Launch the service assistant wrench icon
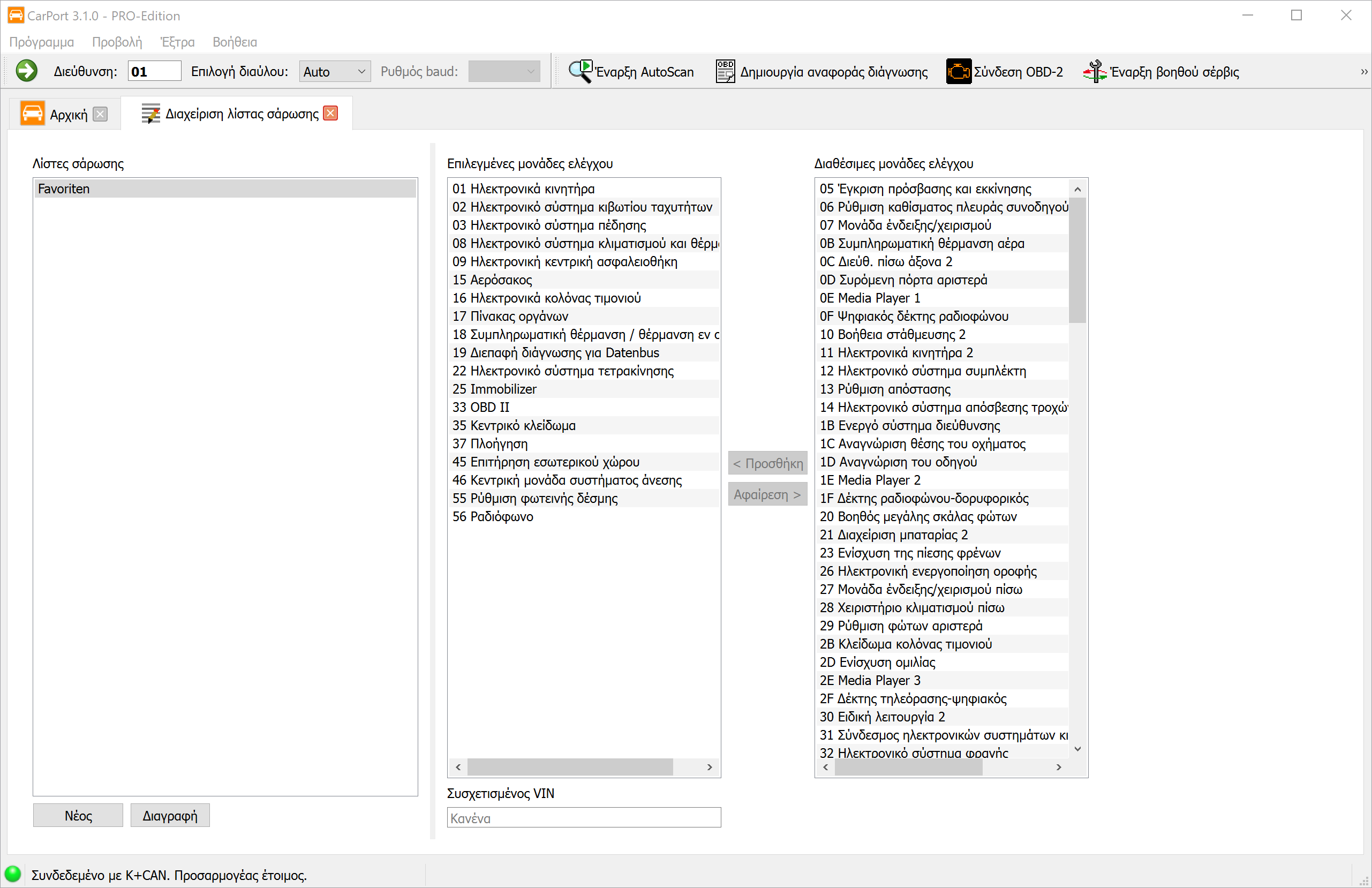Viewport: 1372px width, 888px height. (1094, 71)
